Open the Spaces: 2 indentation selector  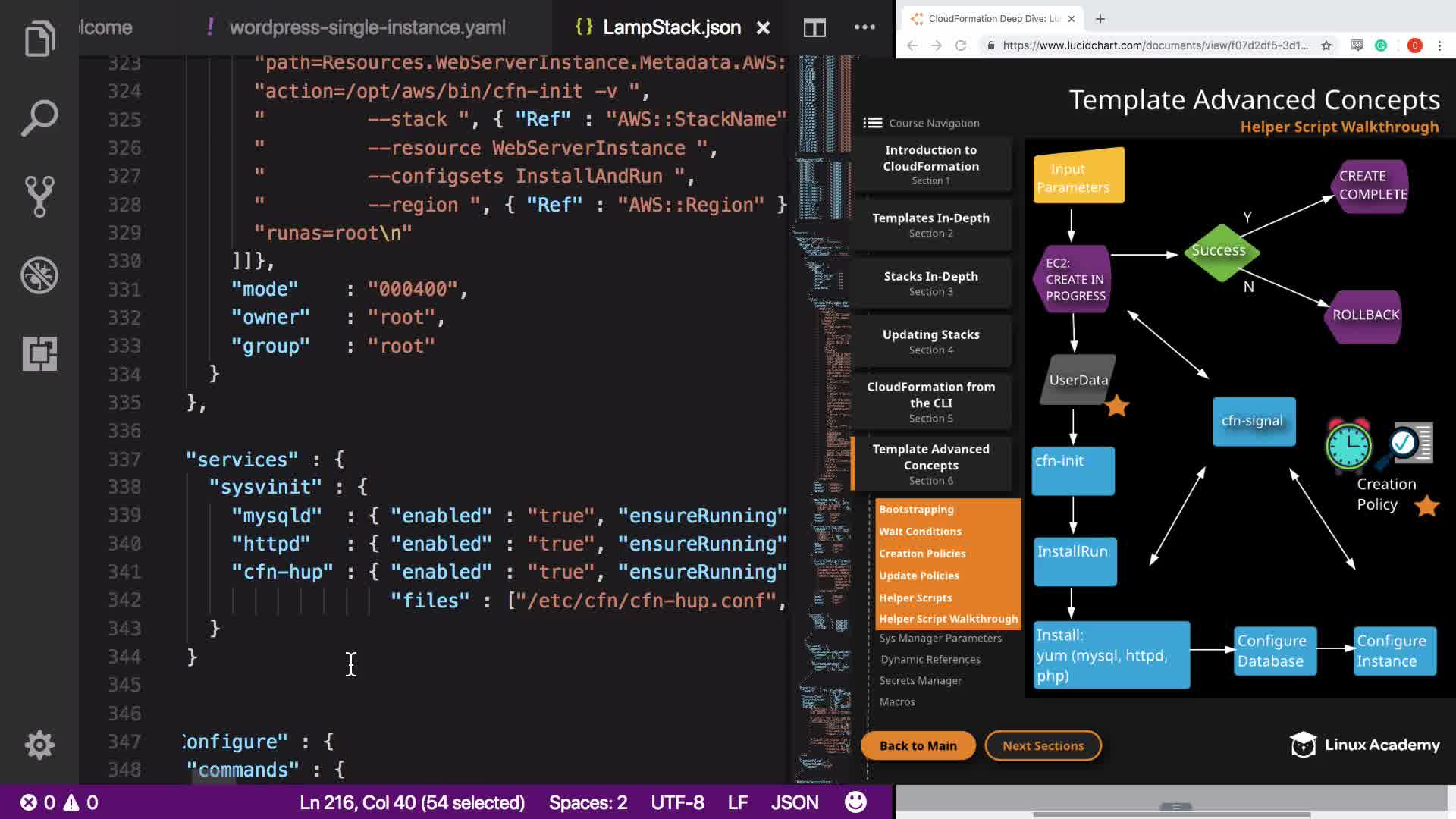coord(588,802)
